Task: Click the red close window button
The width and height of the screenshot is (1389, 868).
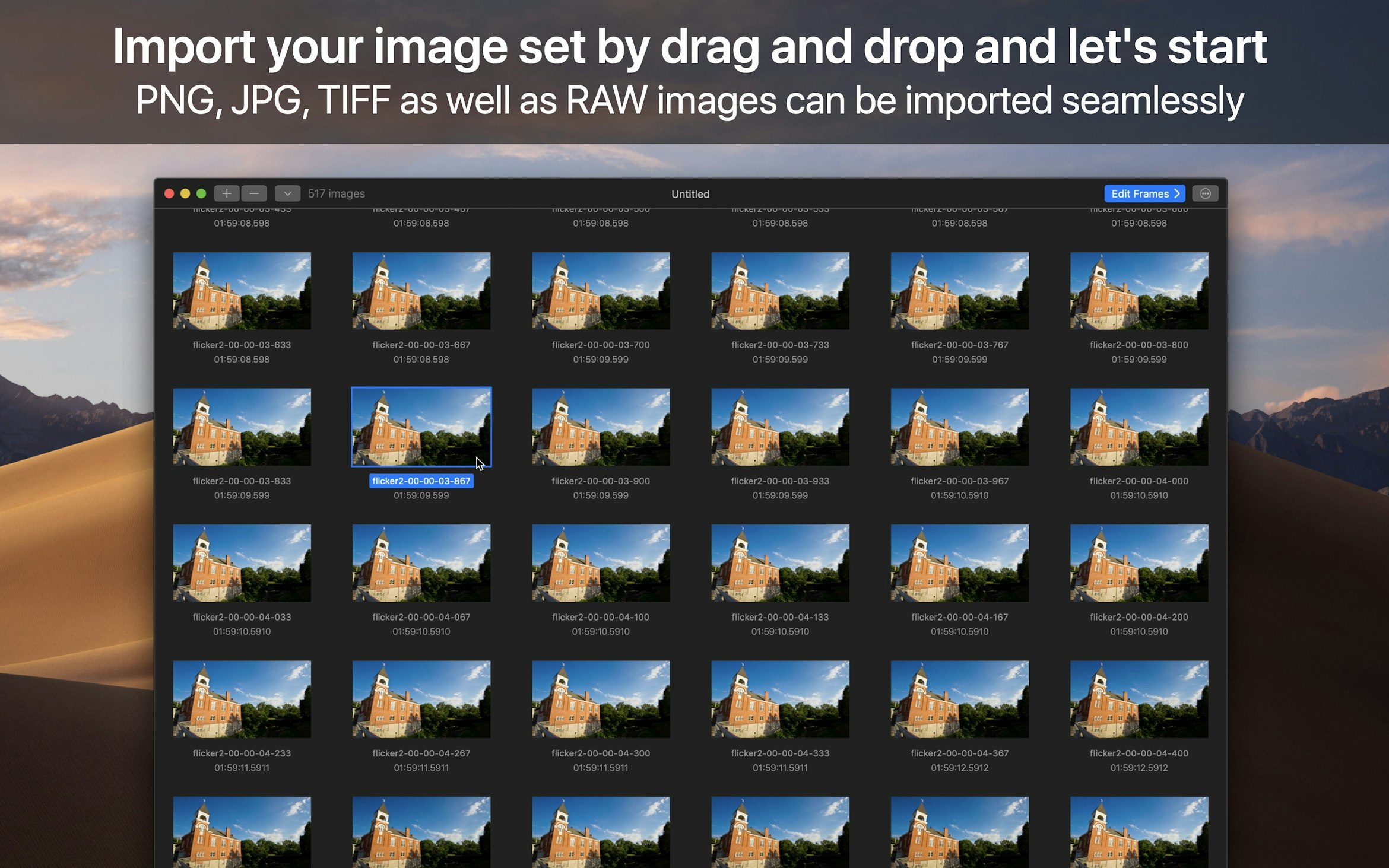Action: [x=169, y=193]
